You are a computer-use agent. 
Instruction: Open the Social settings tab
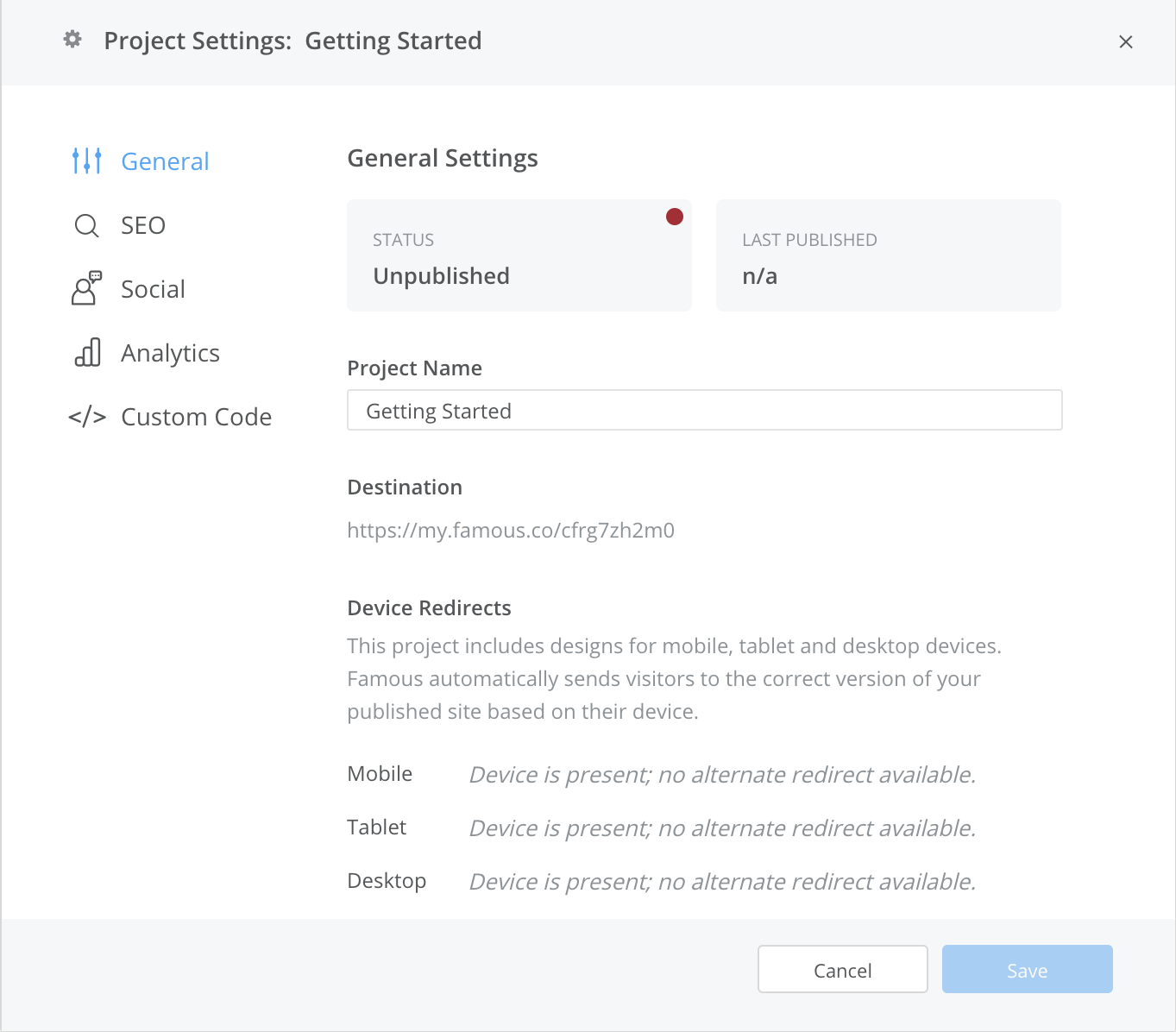153,289
